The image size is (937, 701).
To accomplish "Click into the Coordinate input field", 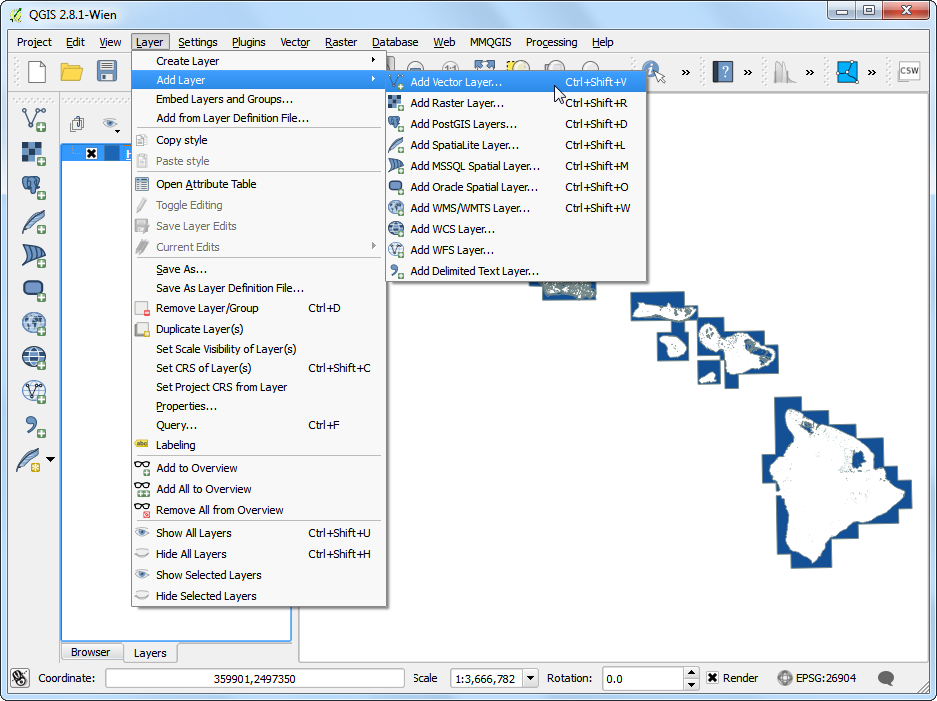I will click(x=255, y=678).
